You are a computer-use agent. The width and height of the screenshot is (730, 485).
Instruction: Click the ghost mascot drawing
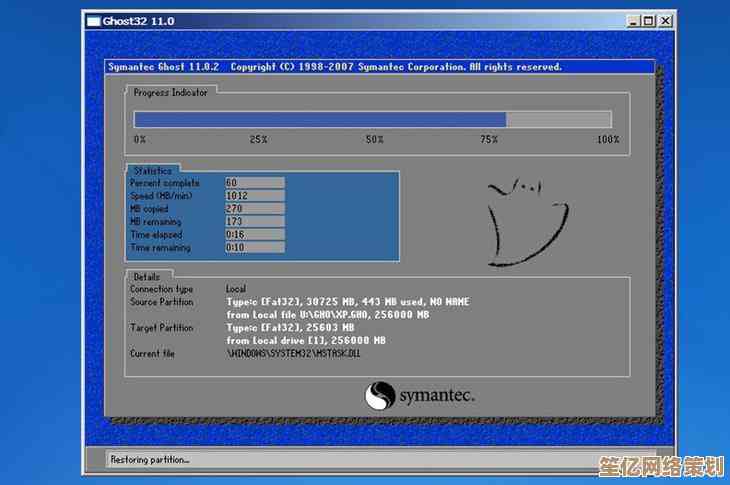pos(527,221)
